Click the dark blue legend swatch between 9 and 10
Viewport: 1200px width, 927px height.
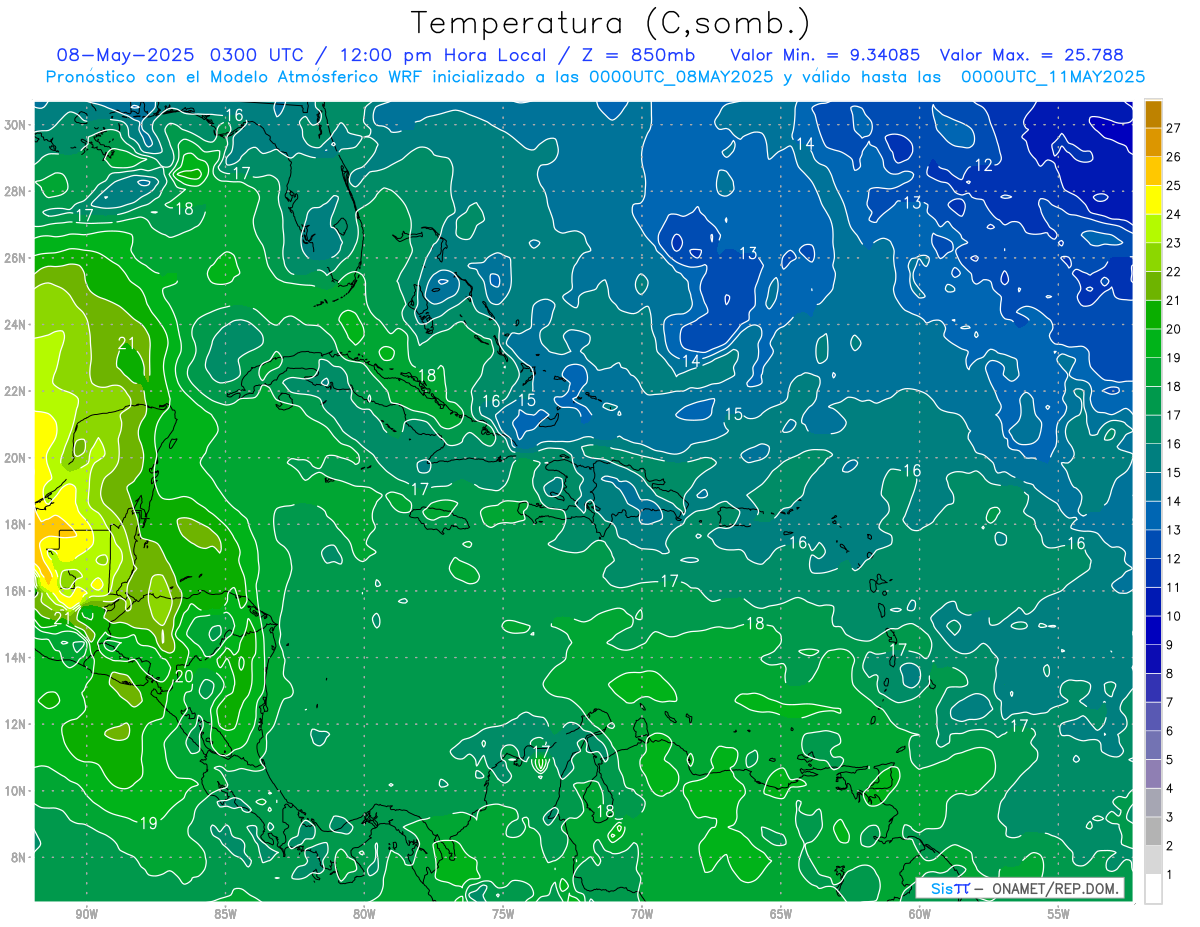coord(1153,630)
